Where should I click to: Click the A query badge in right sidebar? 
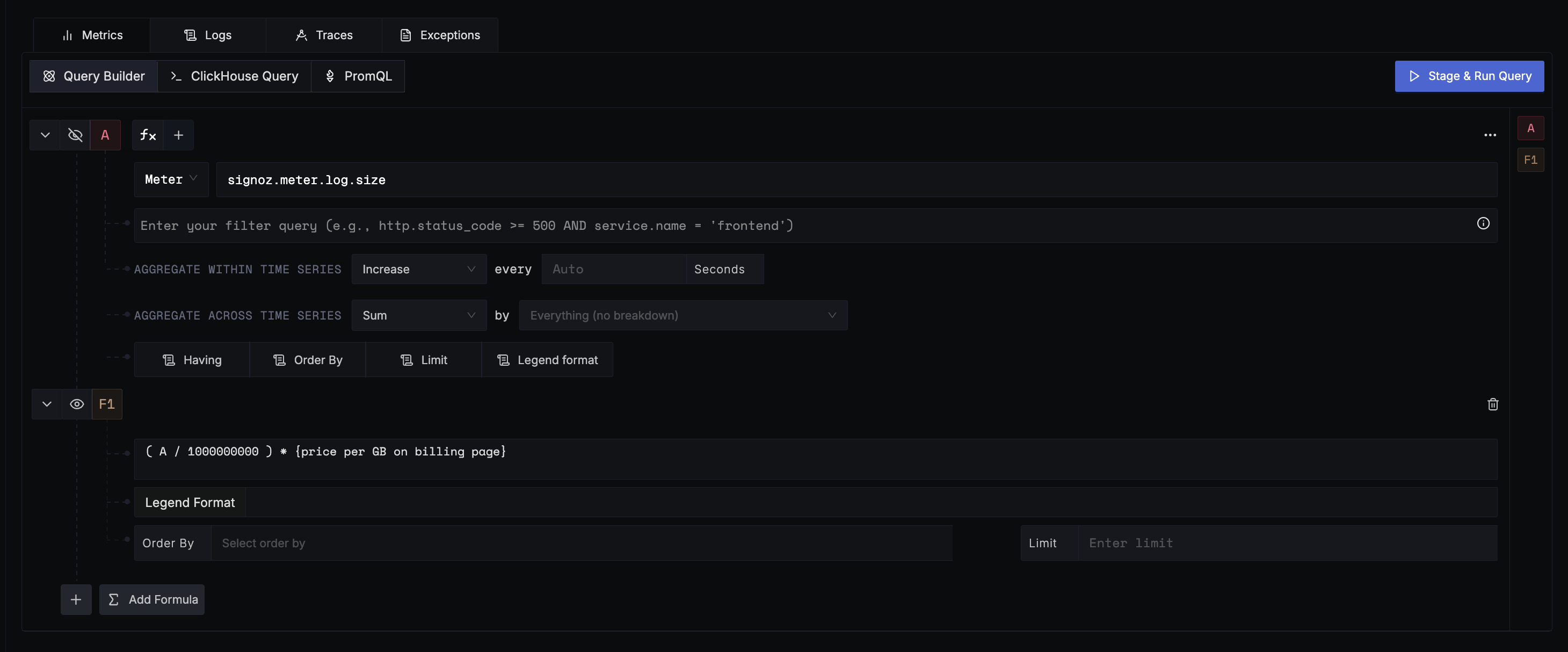point(1530,128)
